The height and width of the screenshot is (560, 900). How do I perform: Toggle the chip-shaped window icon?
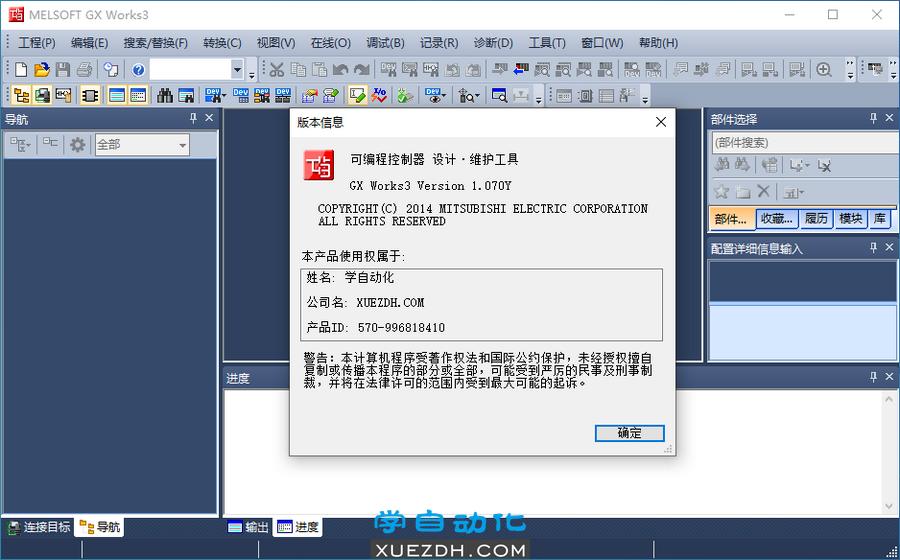90,95
